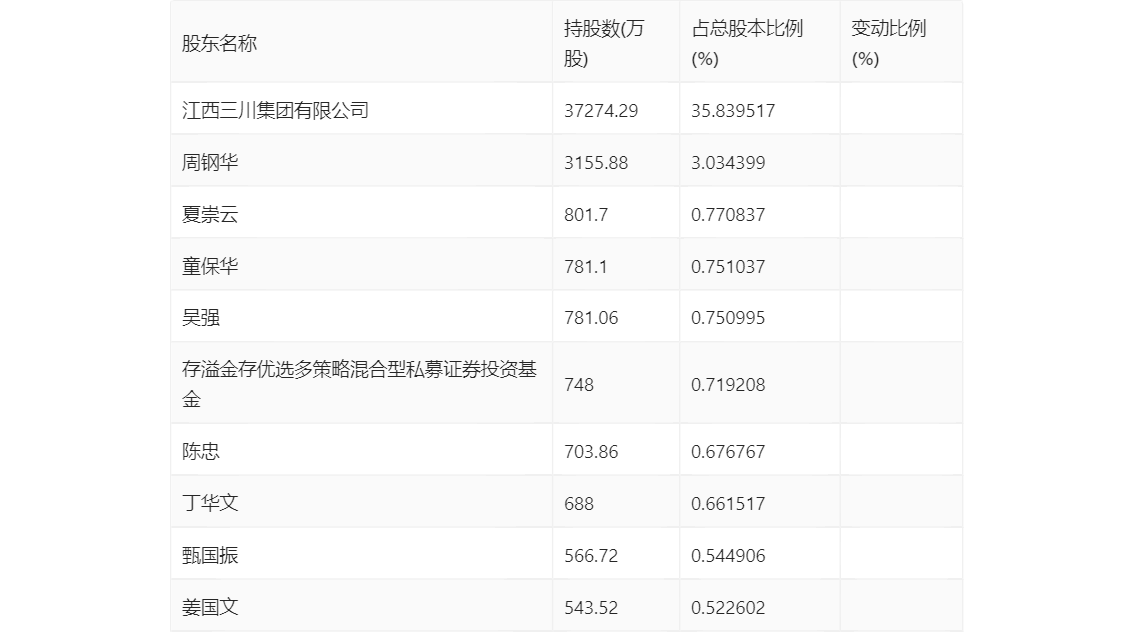Click the percentage 35.839517

point(733,111)
